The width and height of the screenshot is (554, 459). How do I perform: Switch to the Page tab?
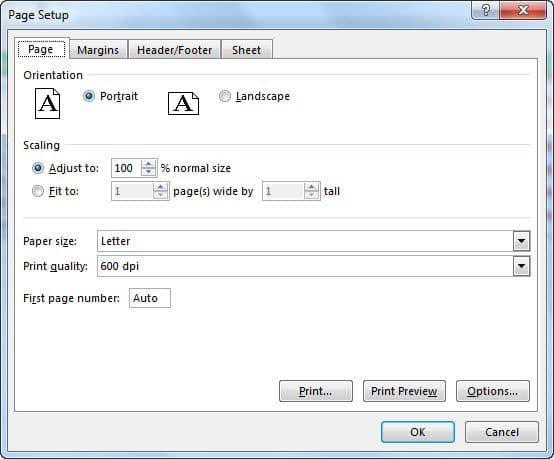[x=41, y=49]
